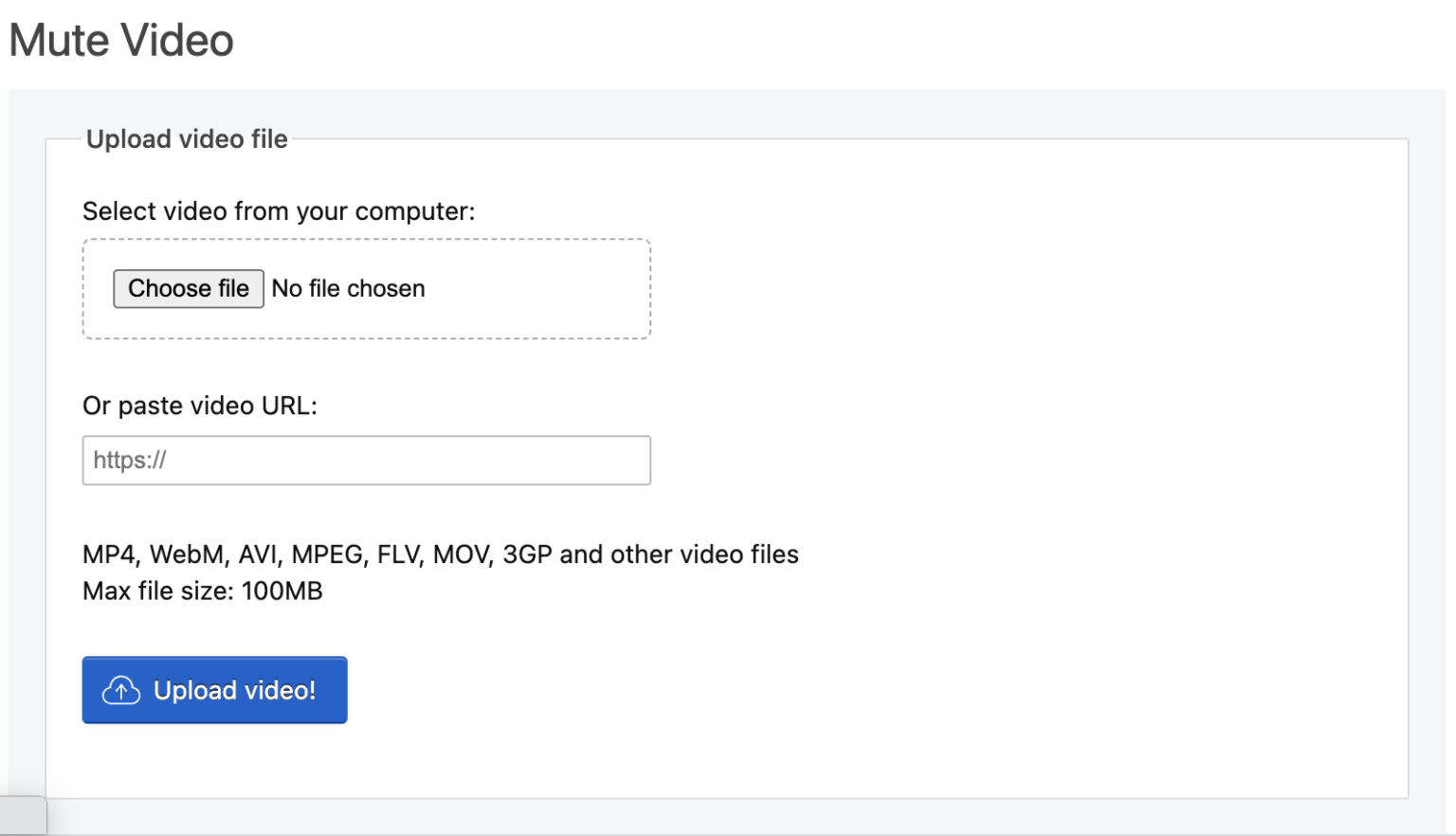The height and width of the screenshot is (836, 1456).
Task: Click the blue Upload video! button
Action: pos(214,690)
